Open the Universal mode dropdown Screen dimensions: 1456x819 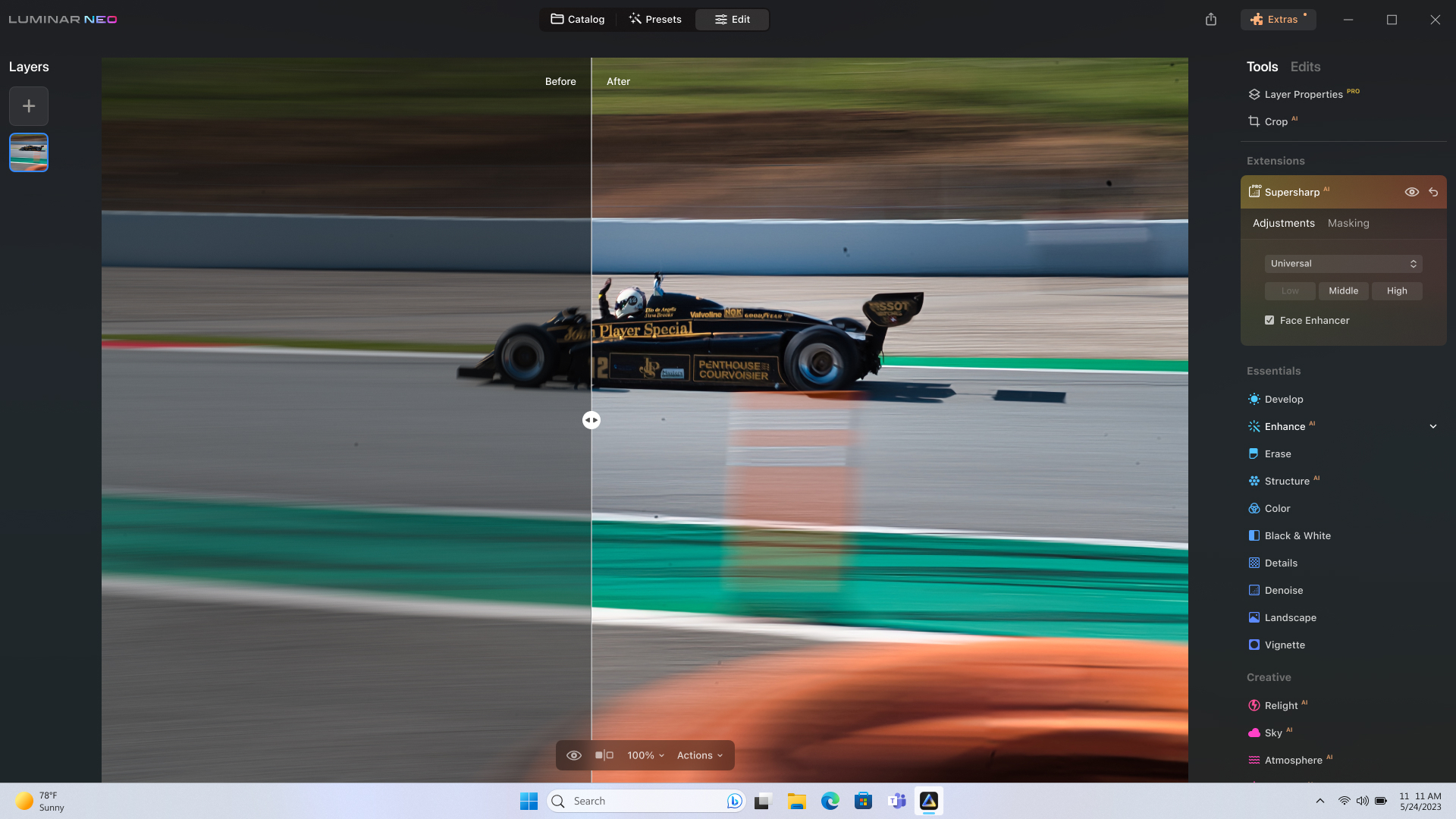point(1343,263)
